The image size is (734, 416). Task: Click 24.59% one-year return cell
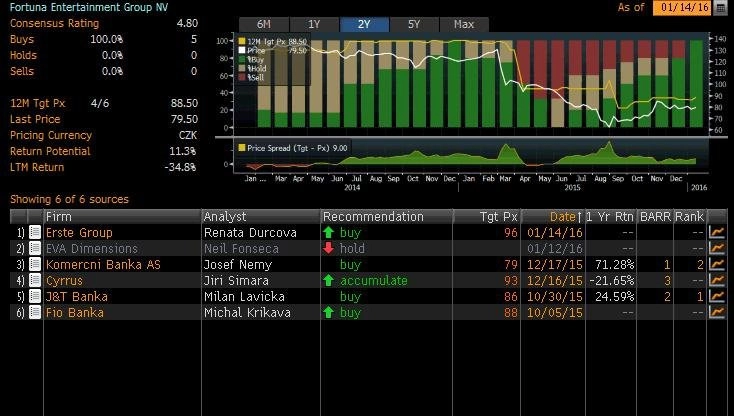point(615,296)
